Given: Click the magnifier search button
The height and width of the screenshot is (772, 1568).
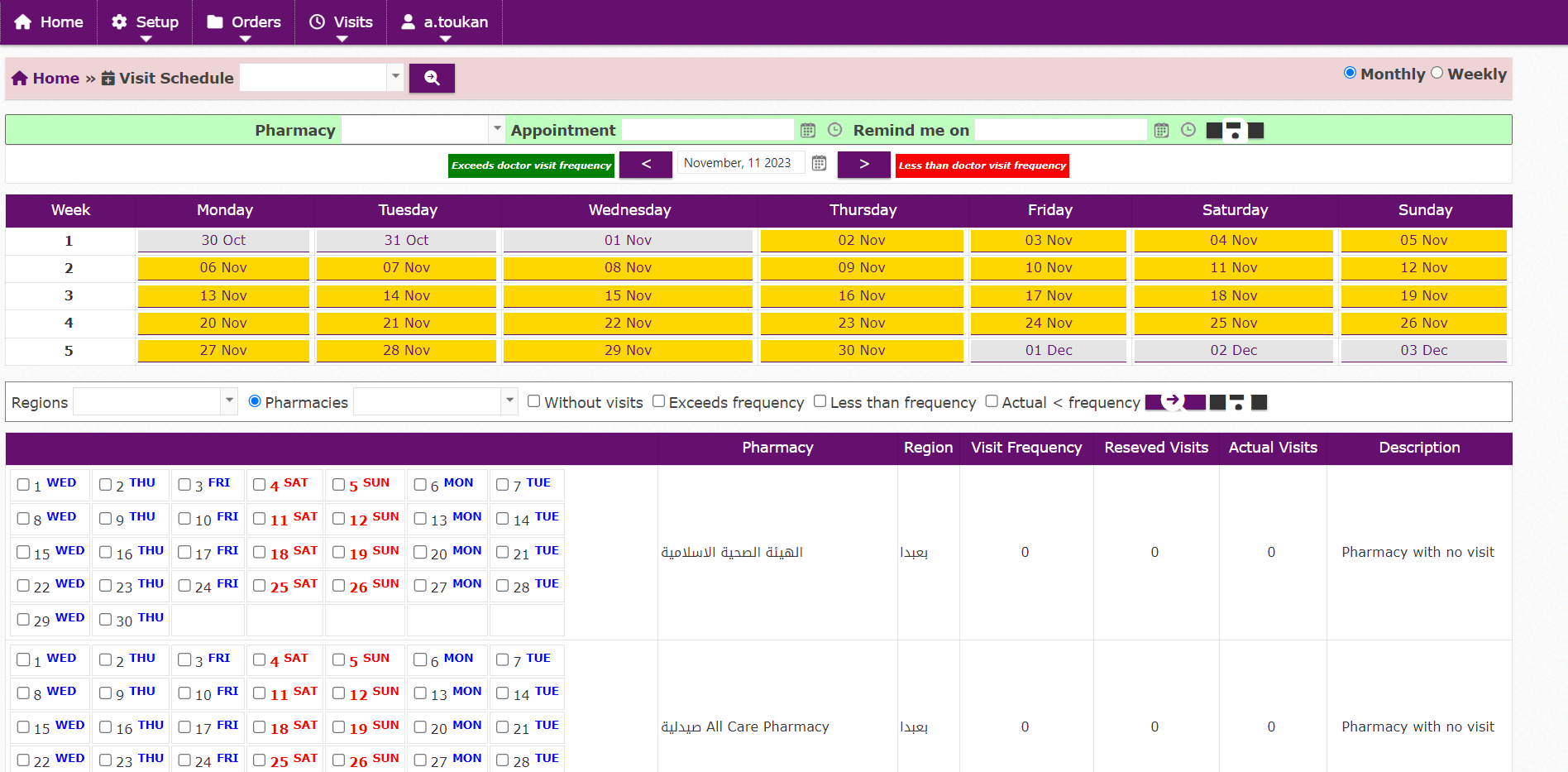Looking at the screenshot, I should [431, 78].
